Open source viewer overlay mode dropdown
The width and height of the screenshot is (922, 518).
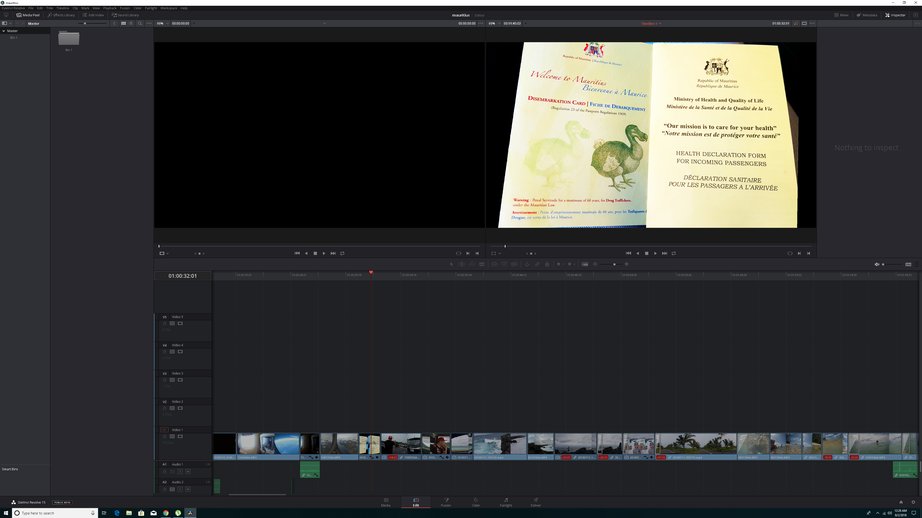click(163, 253)
